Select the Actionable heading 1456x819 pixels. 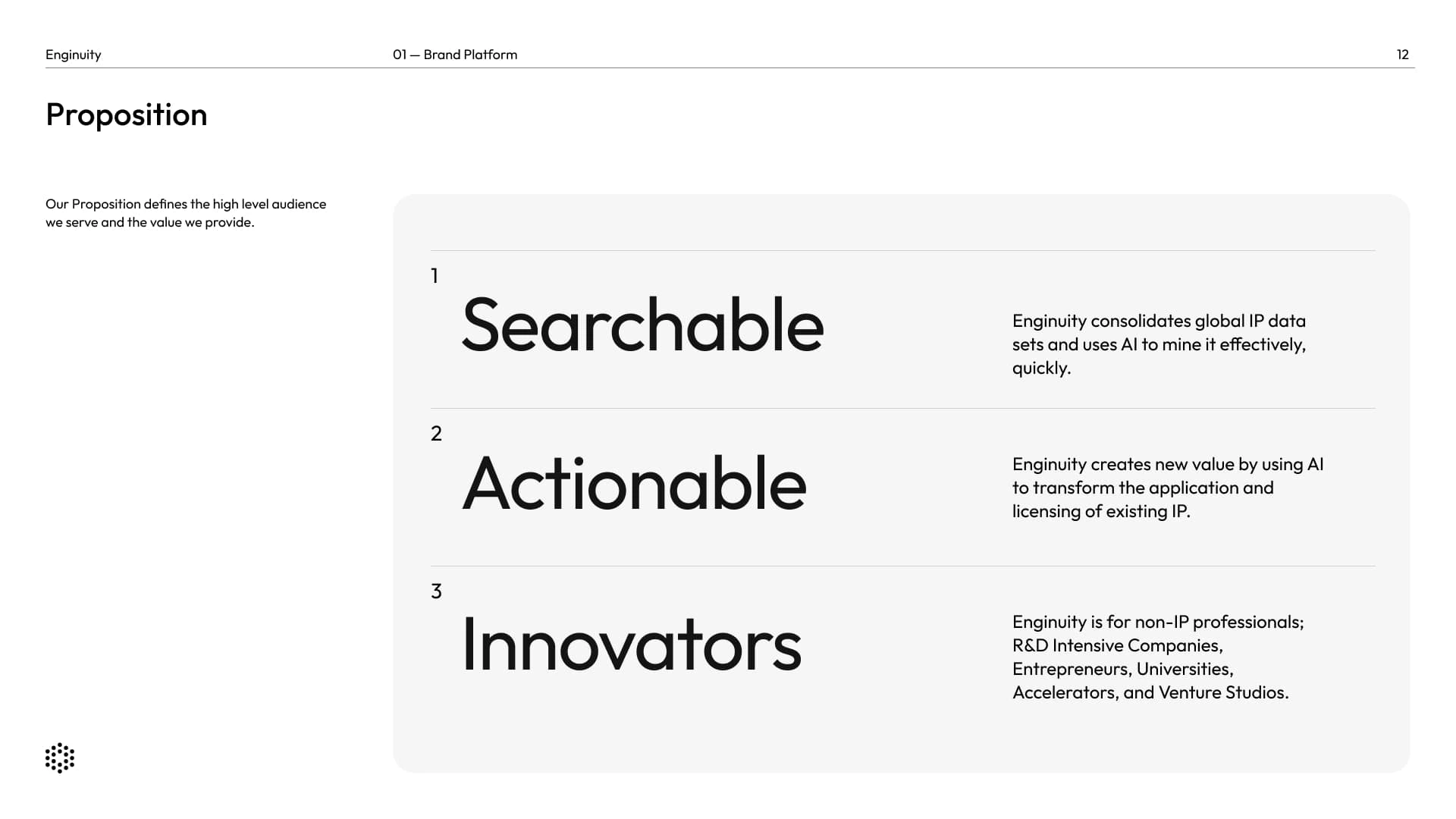pos(634,483)
